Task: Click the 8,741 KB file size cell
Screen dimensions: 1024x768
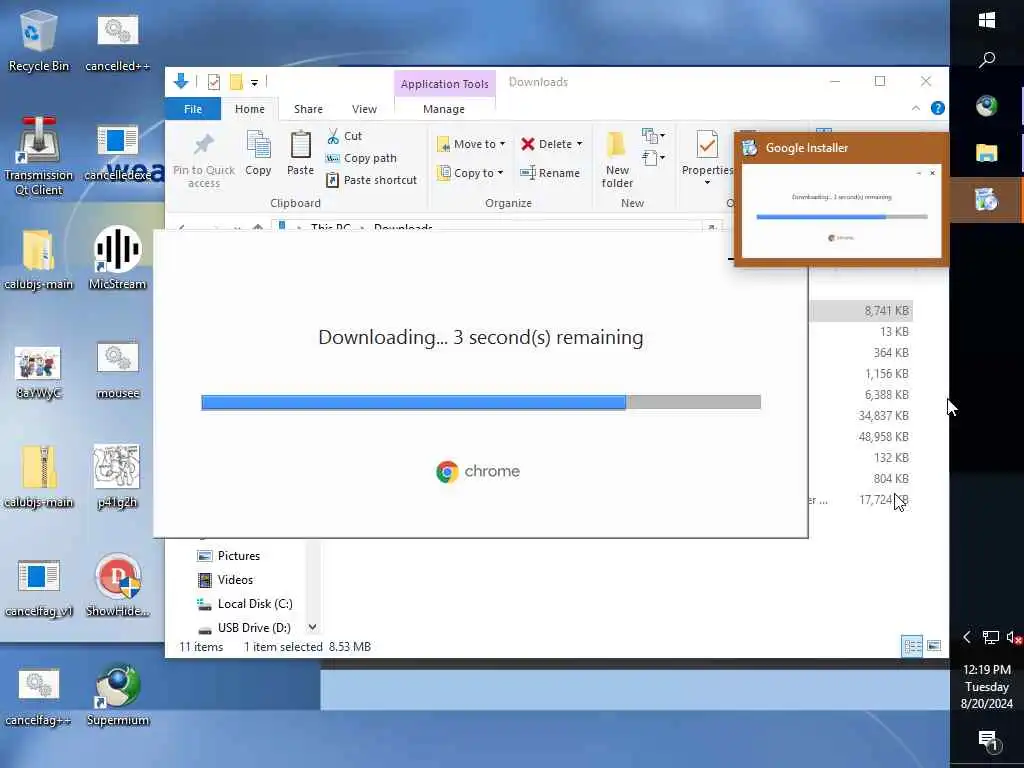Action: click(886, 311)
